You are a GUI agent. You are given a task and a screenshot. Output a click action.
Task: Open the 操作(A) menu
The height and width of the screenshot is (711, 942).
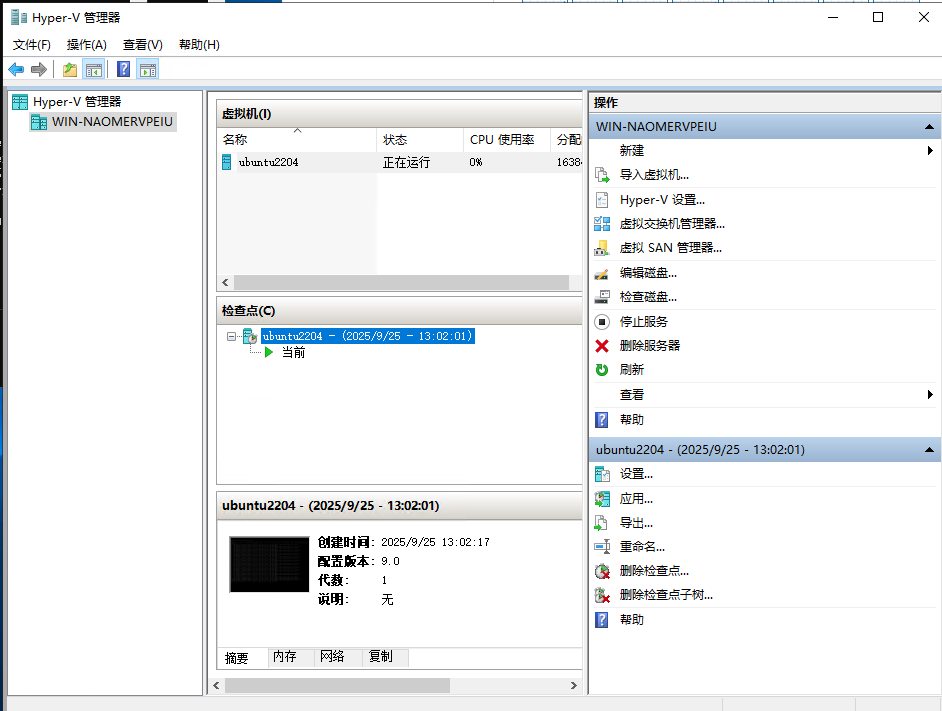(x=86, y=45)
